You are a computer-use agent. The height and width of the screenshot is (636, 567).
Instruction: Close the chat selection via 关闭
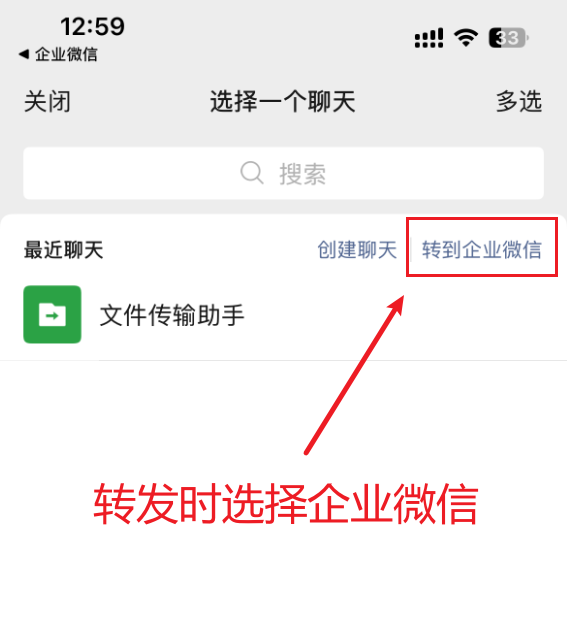click(x=47, y=101)
